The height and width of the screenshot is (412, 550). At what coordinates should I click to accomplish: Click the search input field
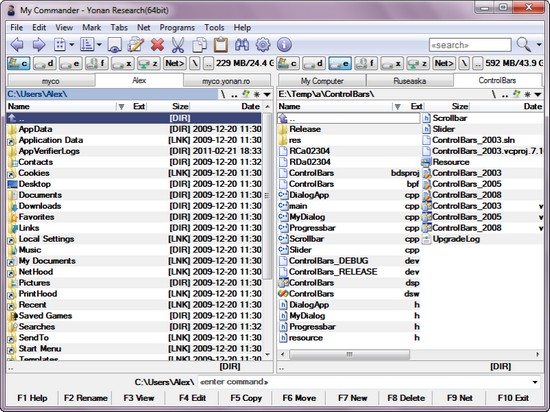point(470,45)
